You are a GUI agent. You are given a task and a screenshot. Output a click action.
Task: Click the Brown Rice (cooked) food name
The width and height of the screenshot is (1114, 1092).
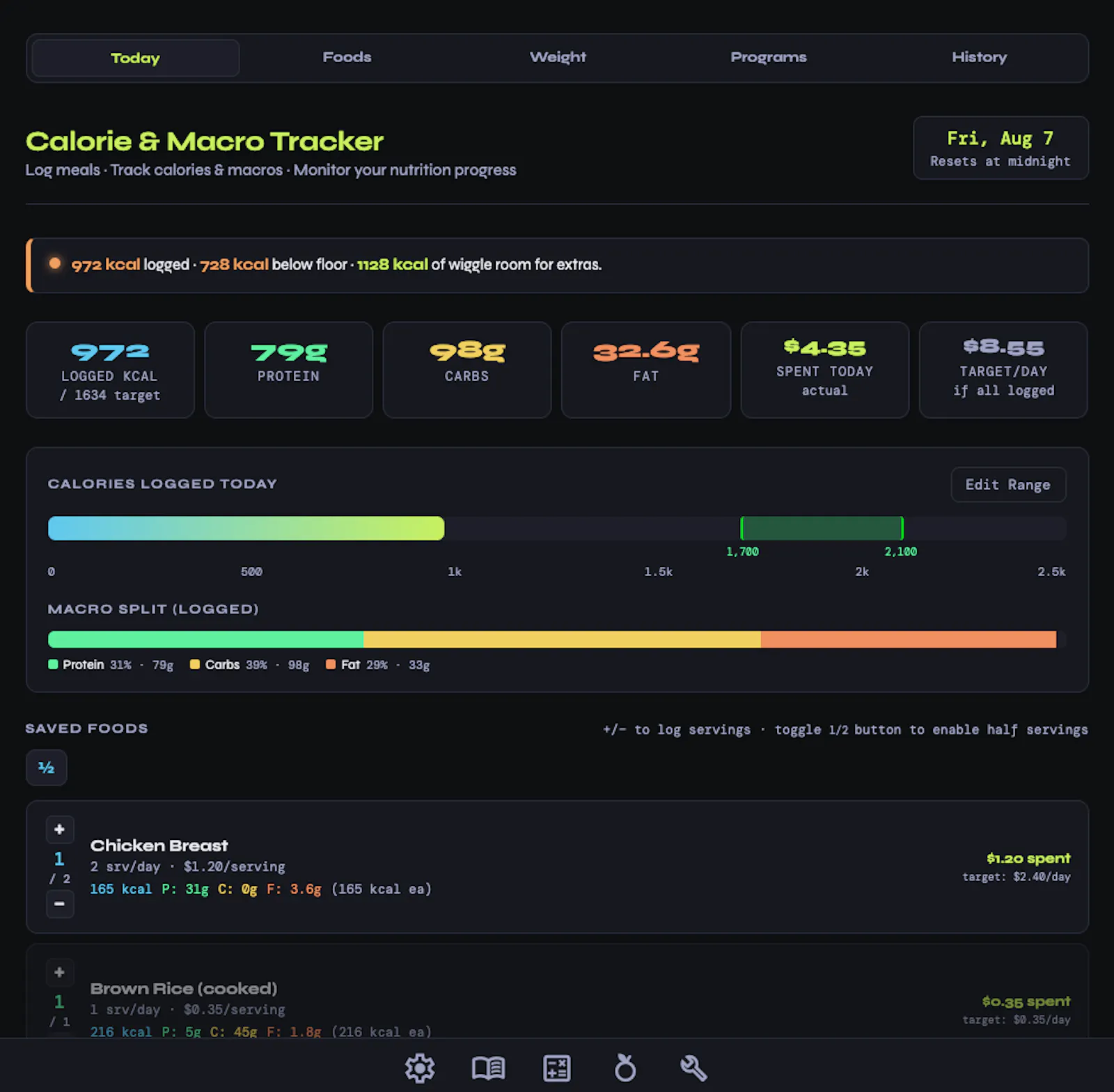184,989
